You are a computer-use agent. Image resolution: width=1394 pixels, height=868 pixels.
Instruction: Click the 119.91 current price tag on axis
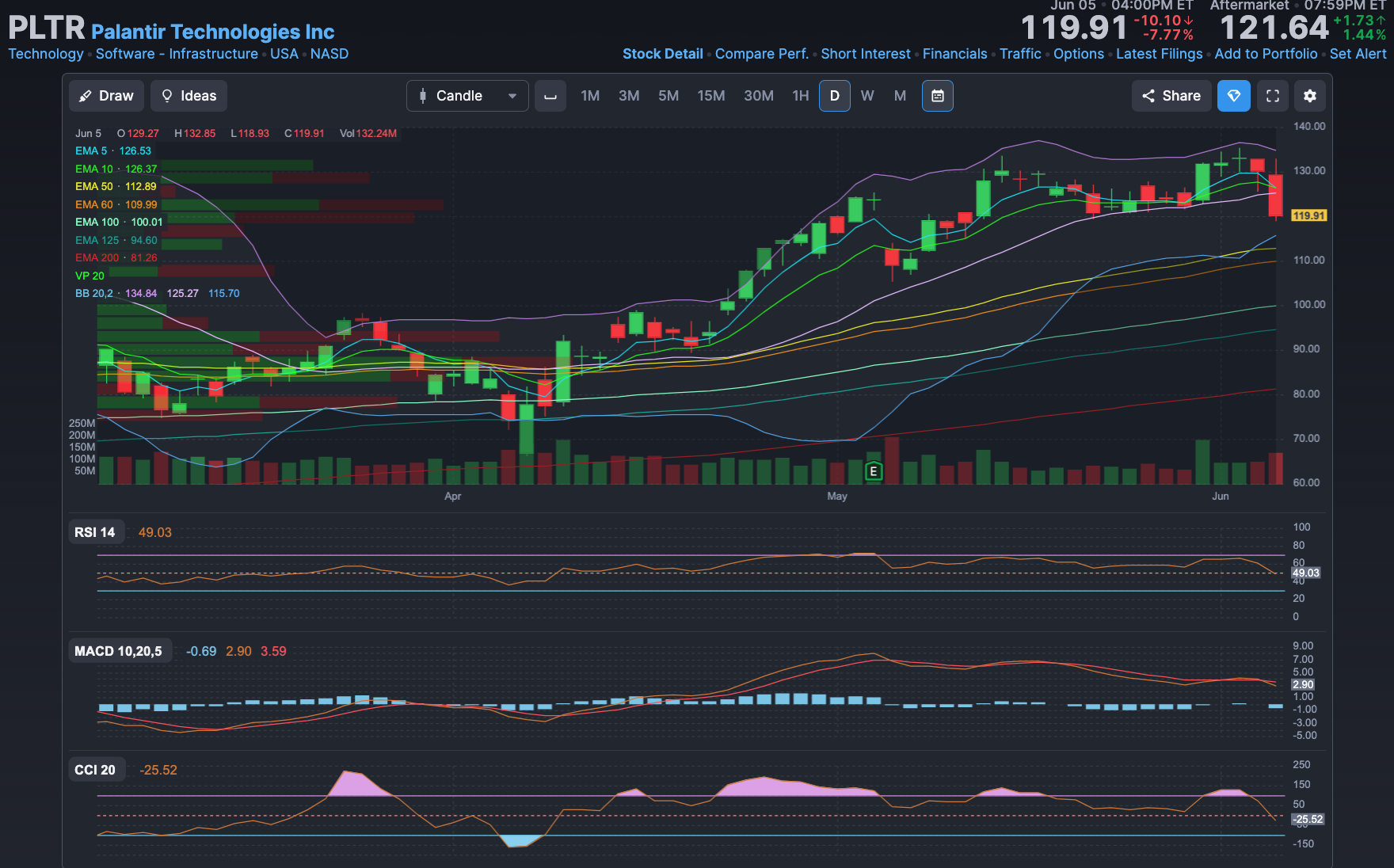(1308, 215)
